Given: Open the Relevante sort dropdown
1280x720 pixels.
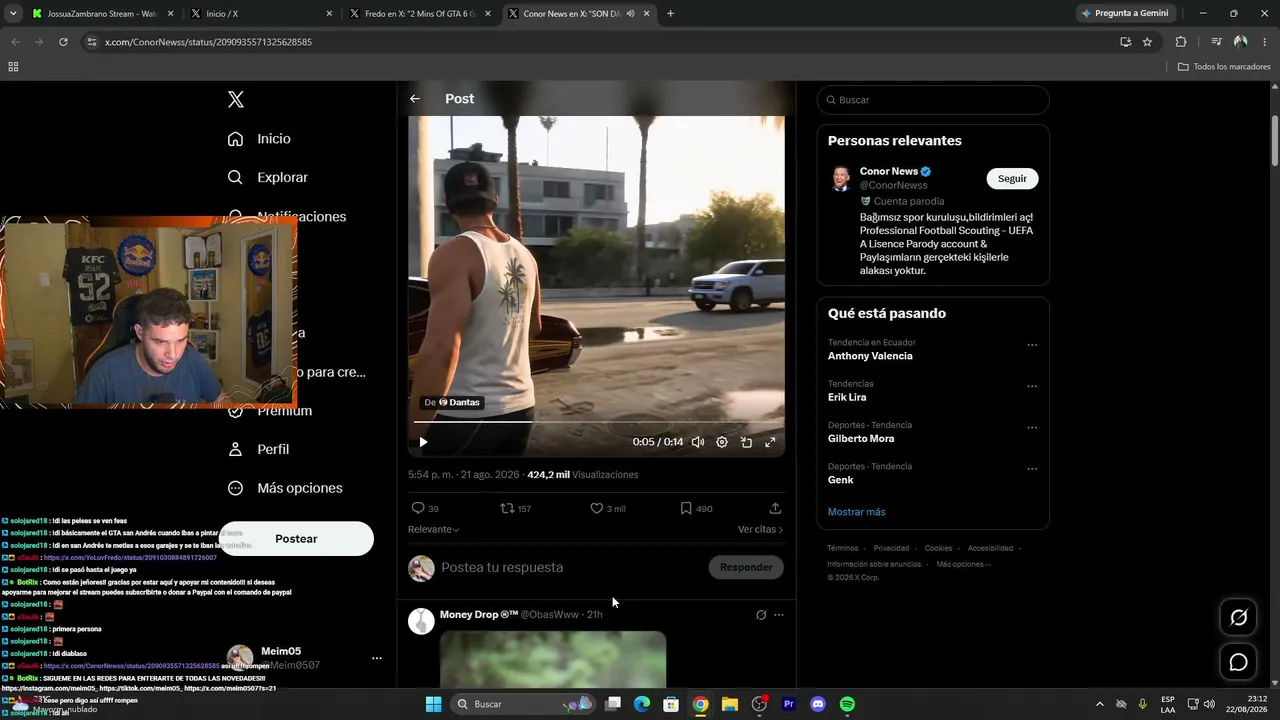Looking at the screenshot, I should (434, 529).
